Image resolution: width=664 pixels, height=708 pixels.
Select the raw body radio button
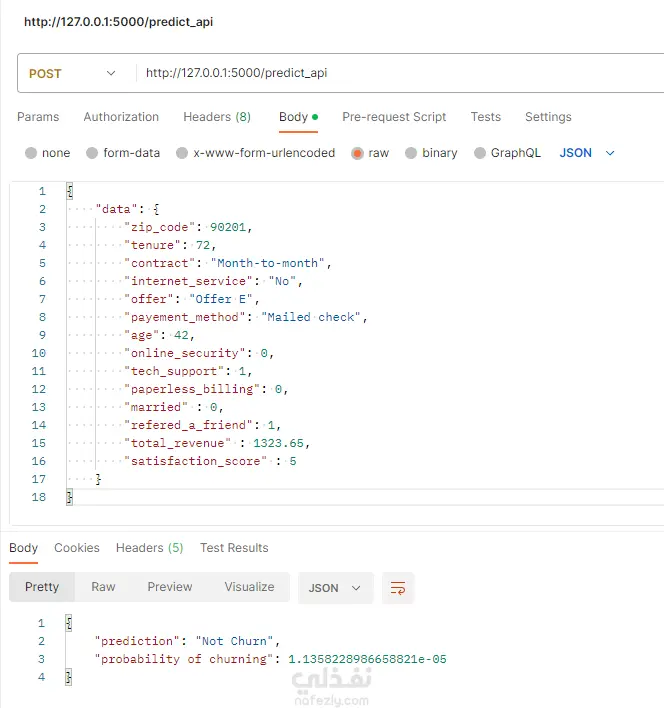click(x=357, y=153)
